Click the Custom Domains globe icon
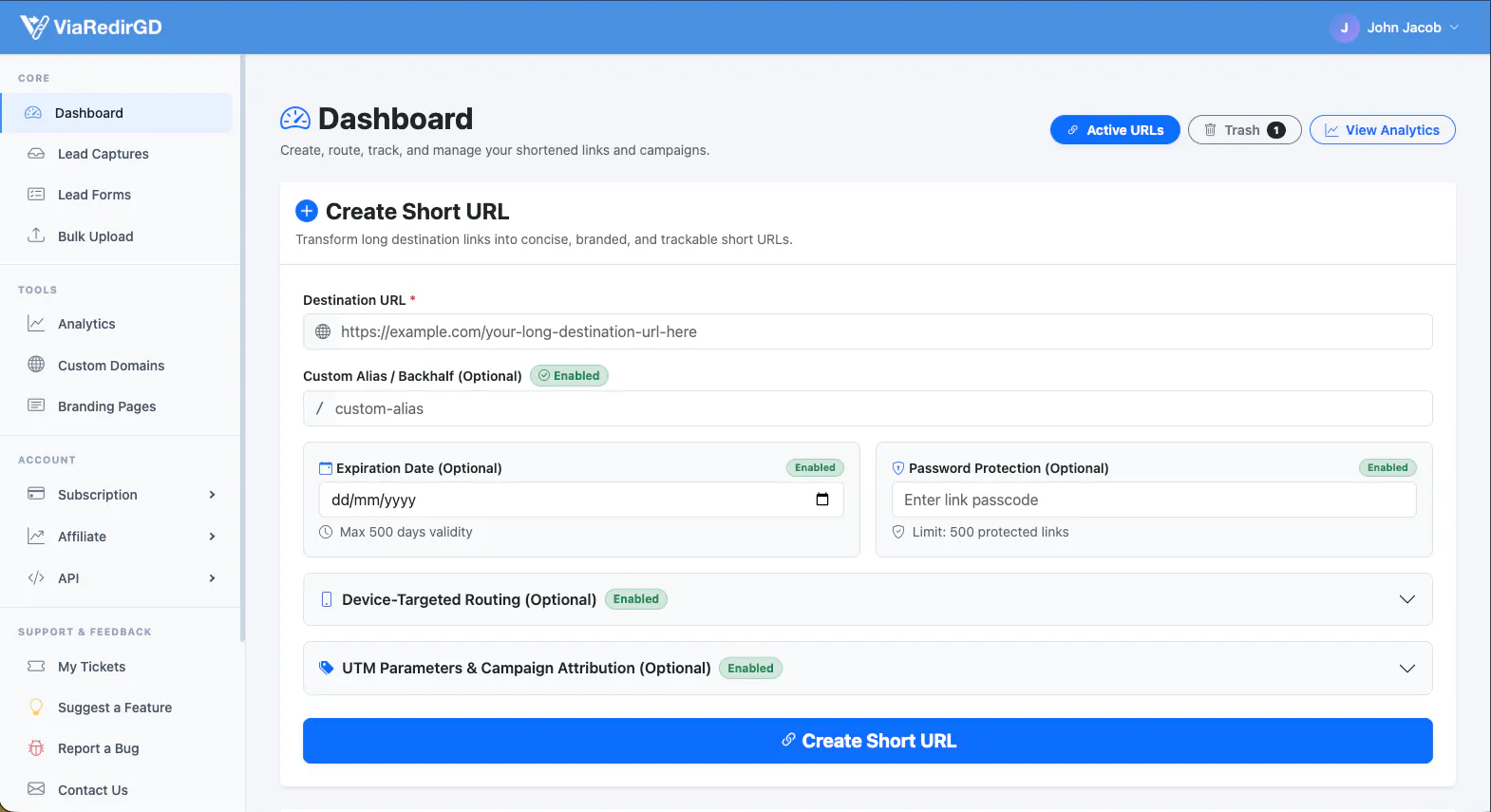The width and height of the screenshot is (1491, 812). coord(36,365)
